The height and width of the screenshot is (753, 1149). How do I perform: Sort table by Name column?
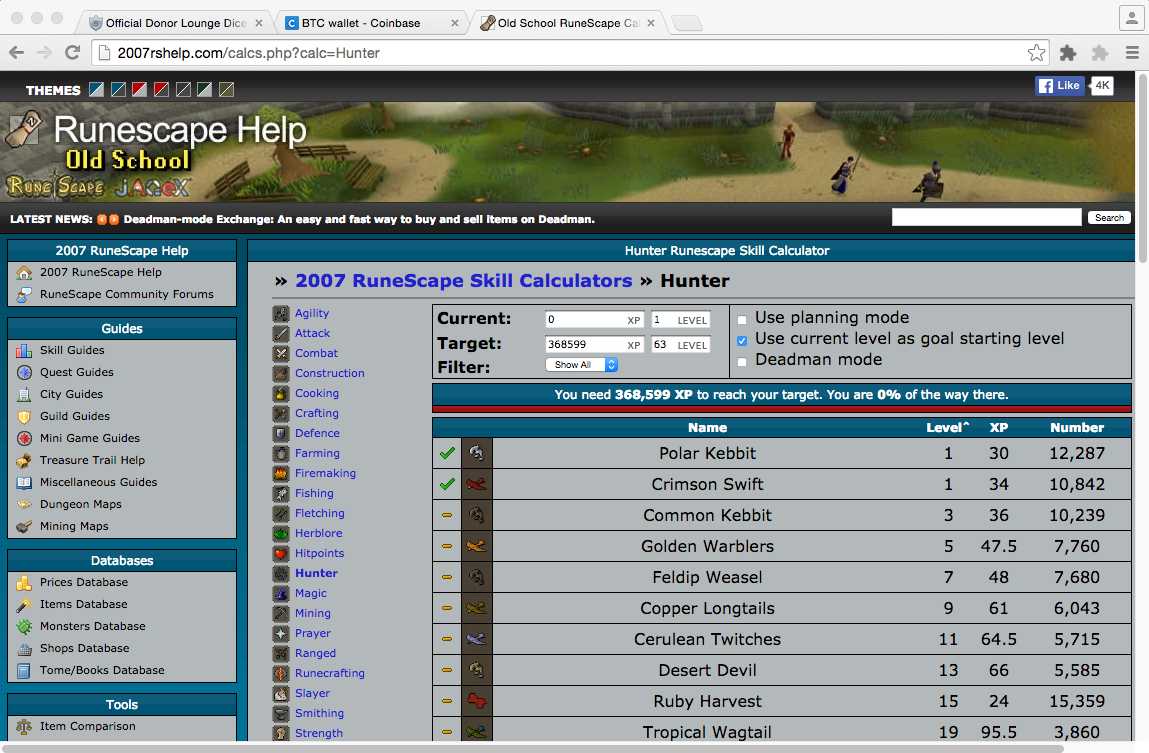(707, 428)
